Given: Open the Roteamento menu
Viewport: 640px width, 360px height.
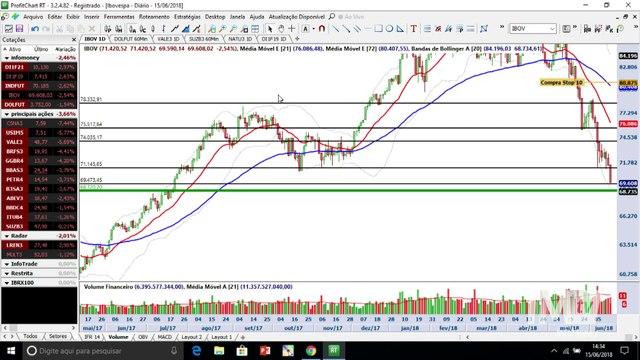Looking at the screenshot, I should [154, 17].
